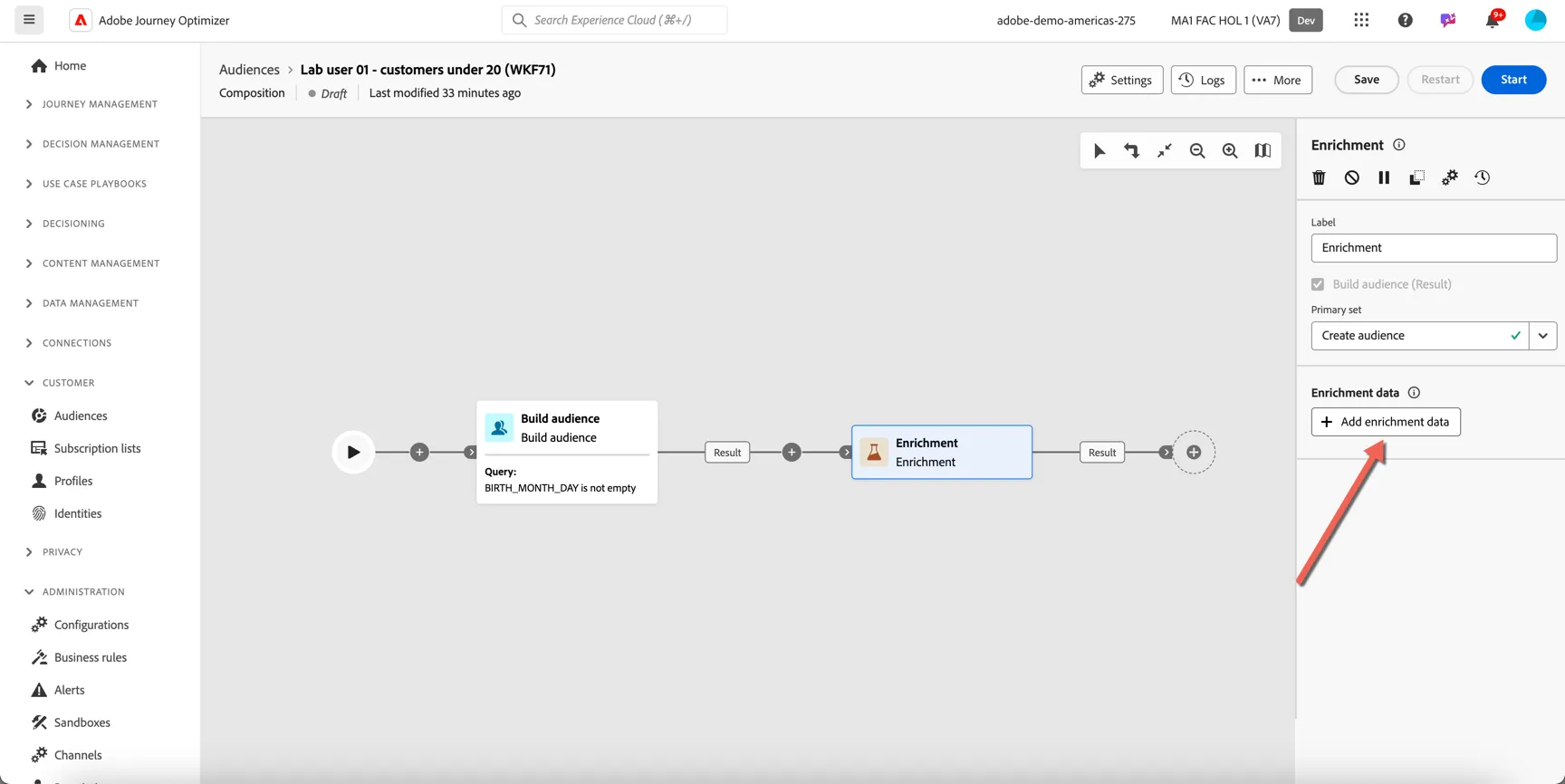Open the Logs button

tap(1203, 80)
